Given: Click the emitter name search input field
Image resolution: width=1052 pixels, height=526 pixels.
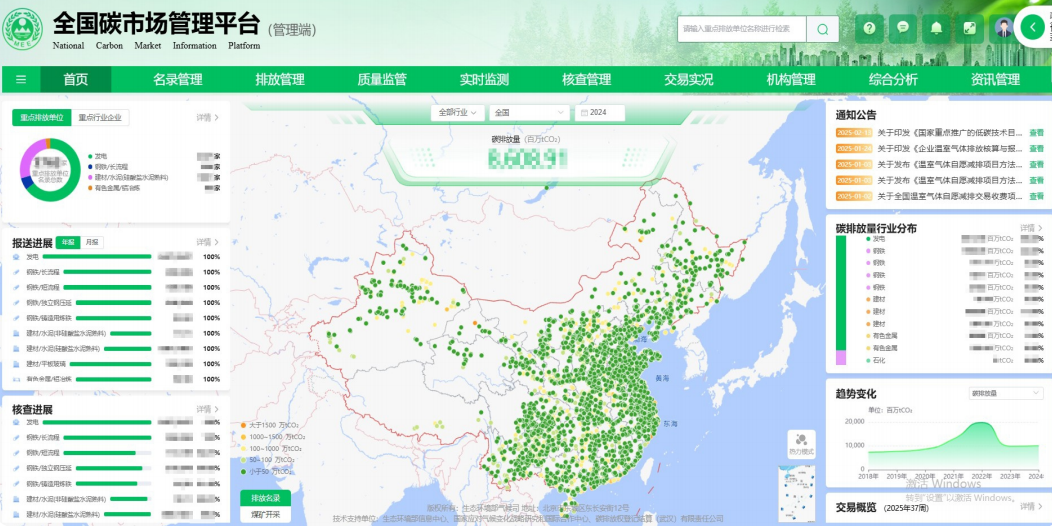Looking at the screenshot, I should (741, 29).
